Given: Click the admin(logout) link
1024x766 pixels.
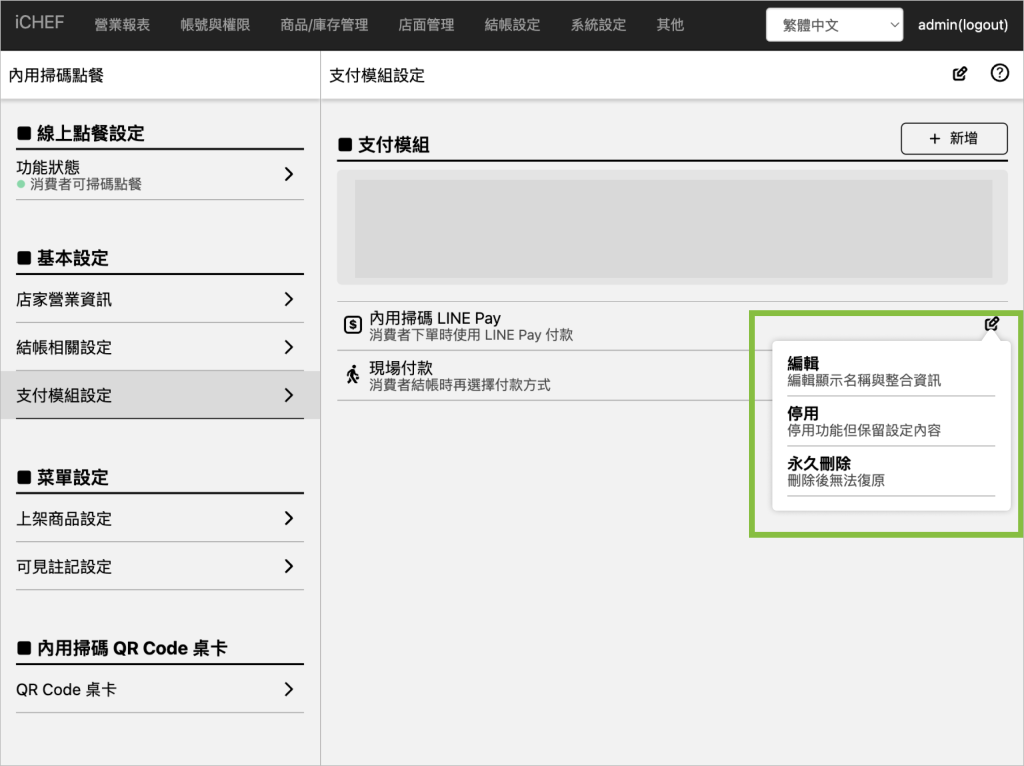Looking at the screenshot, I should [962, 25].
